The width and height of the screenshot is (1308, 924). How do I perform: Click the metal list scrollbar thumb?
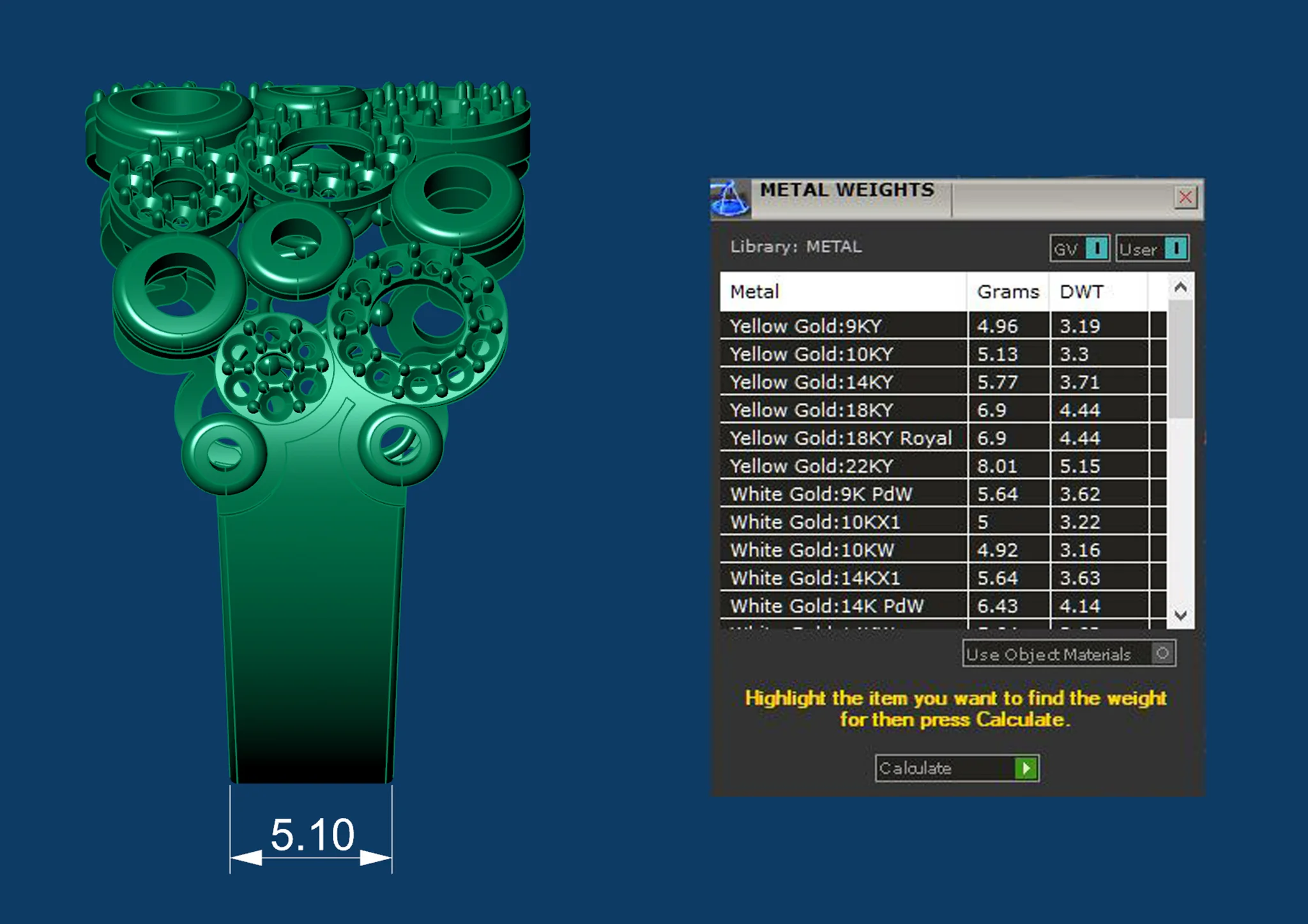[x=1180, y=360]
